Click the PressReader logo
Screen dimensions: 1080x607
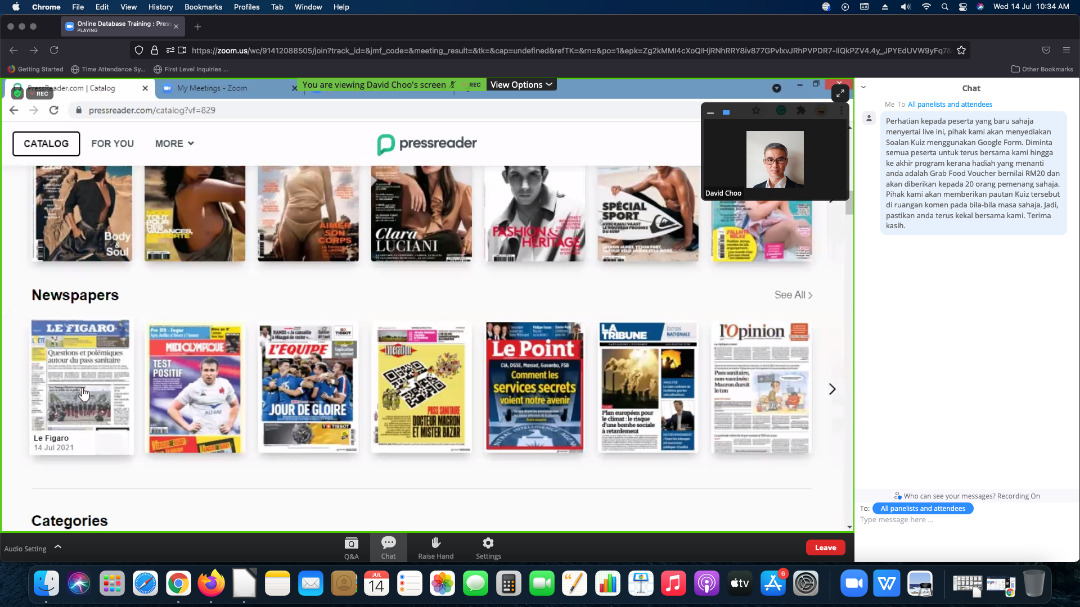point(427,143)
